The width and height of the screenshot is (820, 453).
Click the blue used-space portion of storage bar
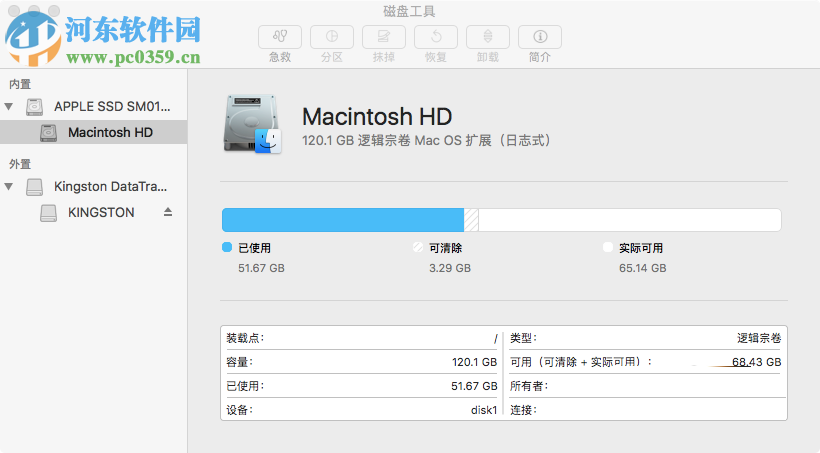point(343,220)
